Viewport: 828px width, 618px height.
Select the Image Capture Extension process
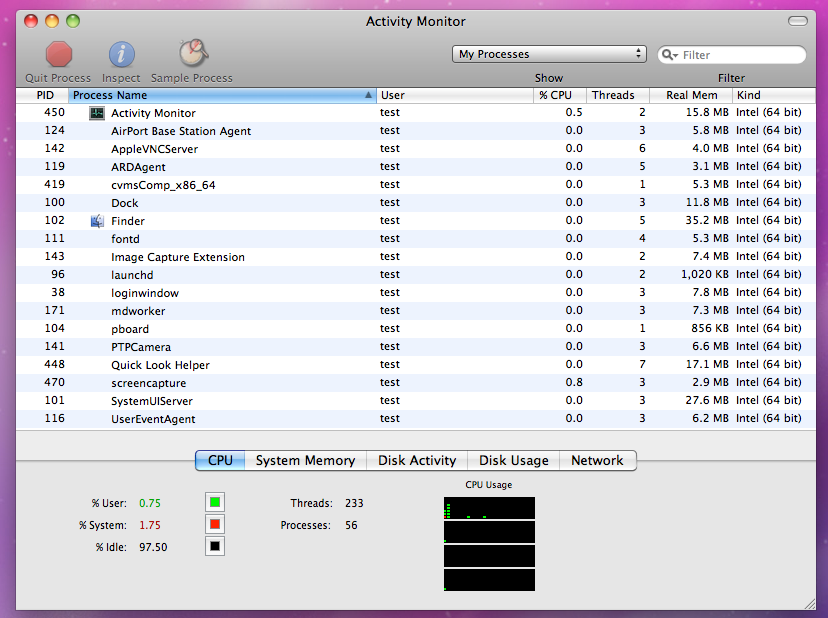[416, 257]
